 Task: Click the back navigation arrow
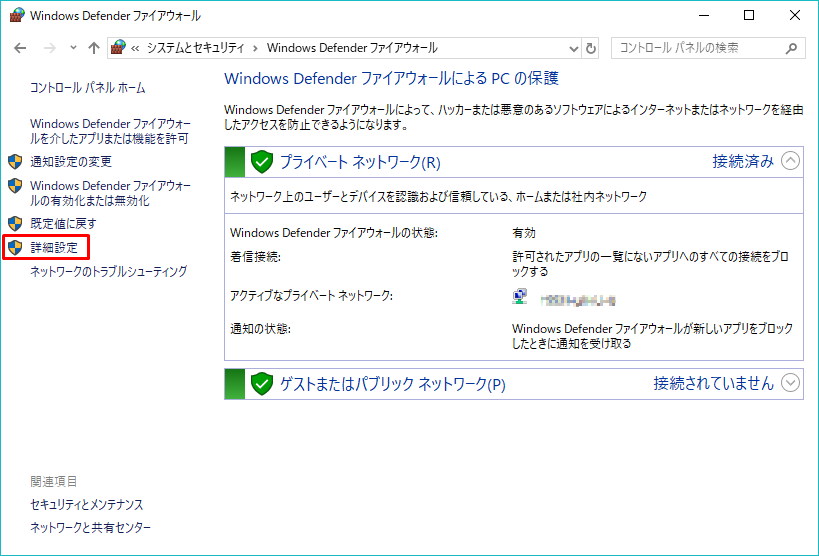pos(20,48)
